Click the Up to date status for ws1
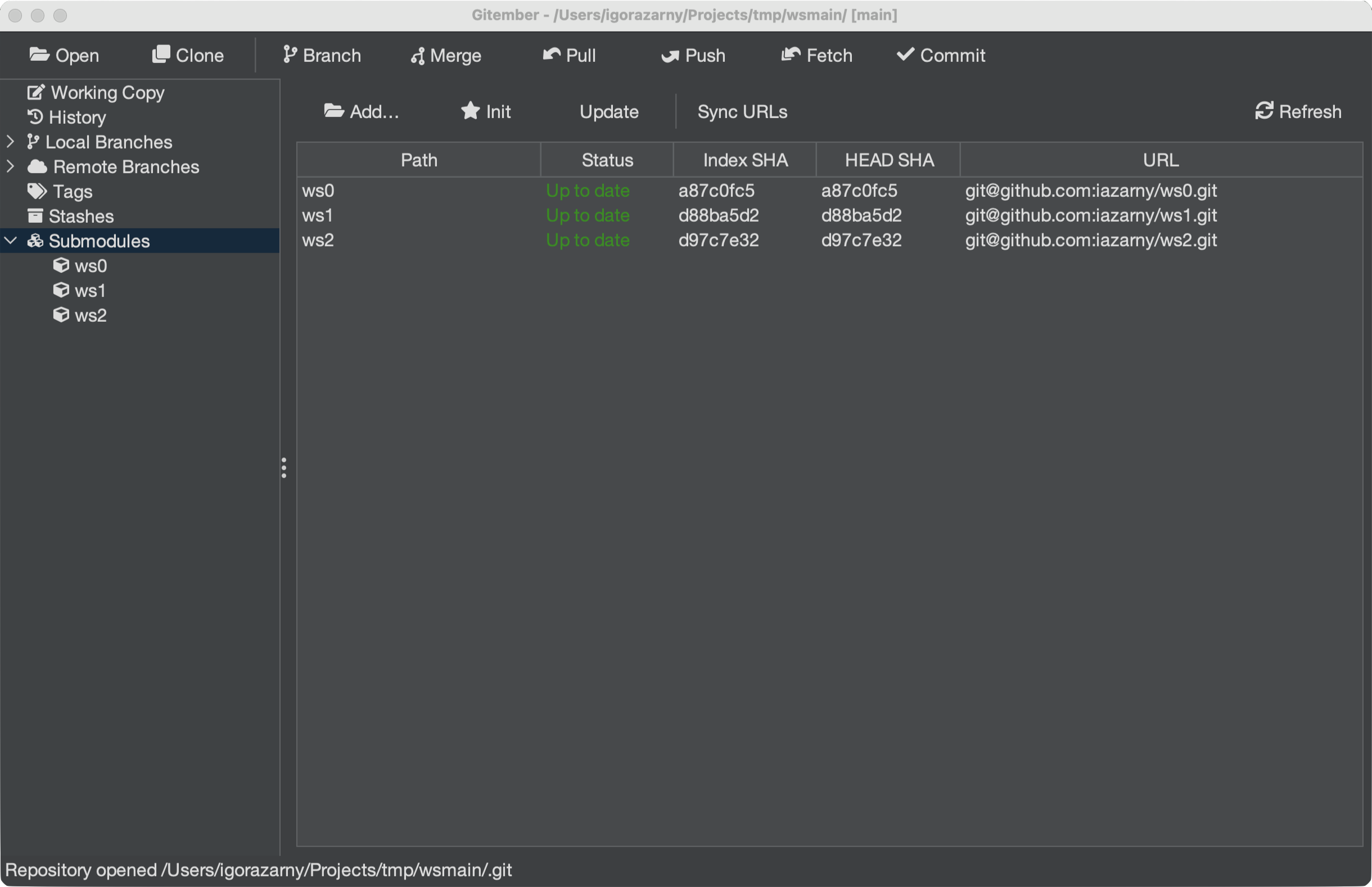The image size is (1372, 887). [x=588, y=215]
